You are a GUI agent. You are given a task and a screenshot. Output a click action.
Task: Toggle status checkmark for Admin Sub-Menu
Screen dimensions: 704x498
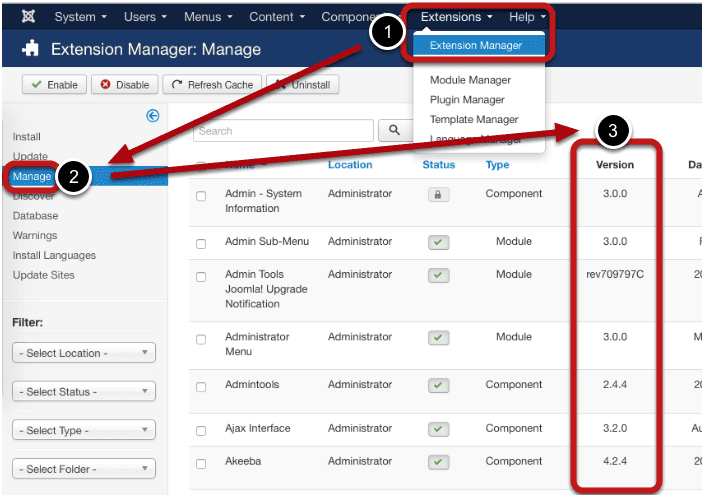(438, 242)
